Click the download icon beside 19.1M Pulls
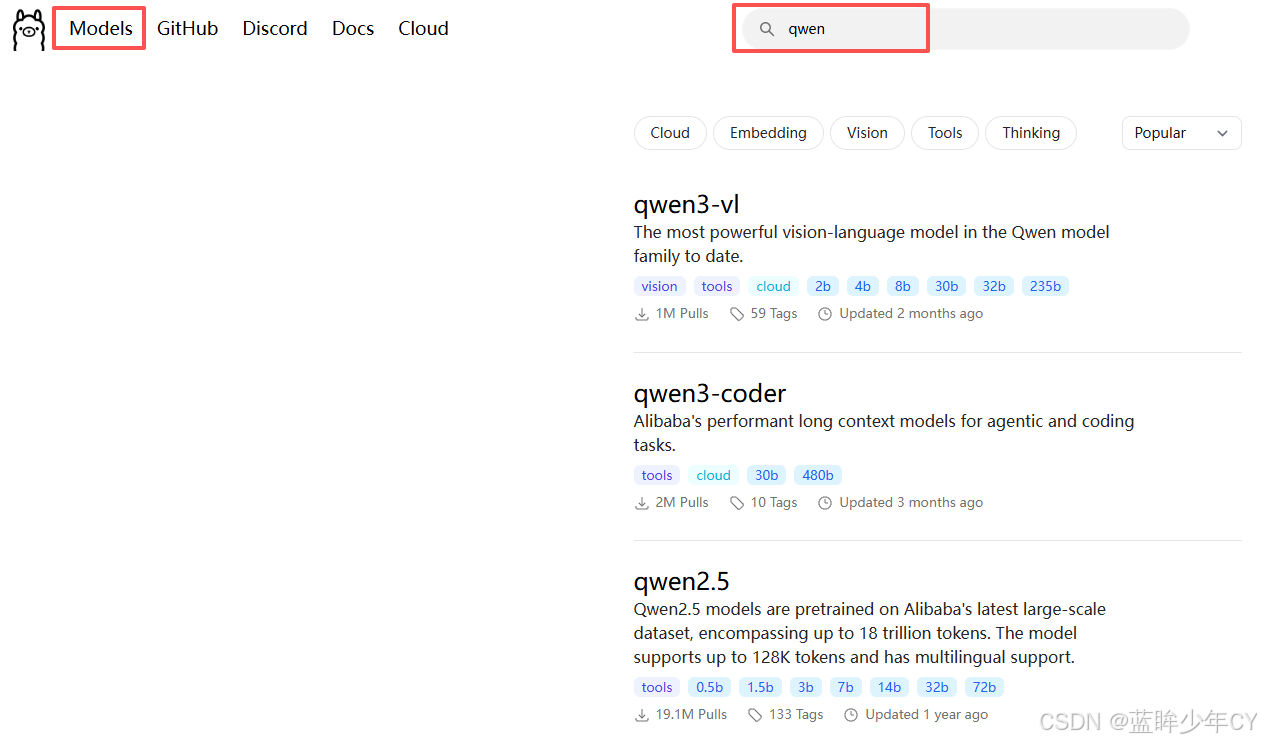The image size is (1261, 743). point(642,715)
